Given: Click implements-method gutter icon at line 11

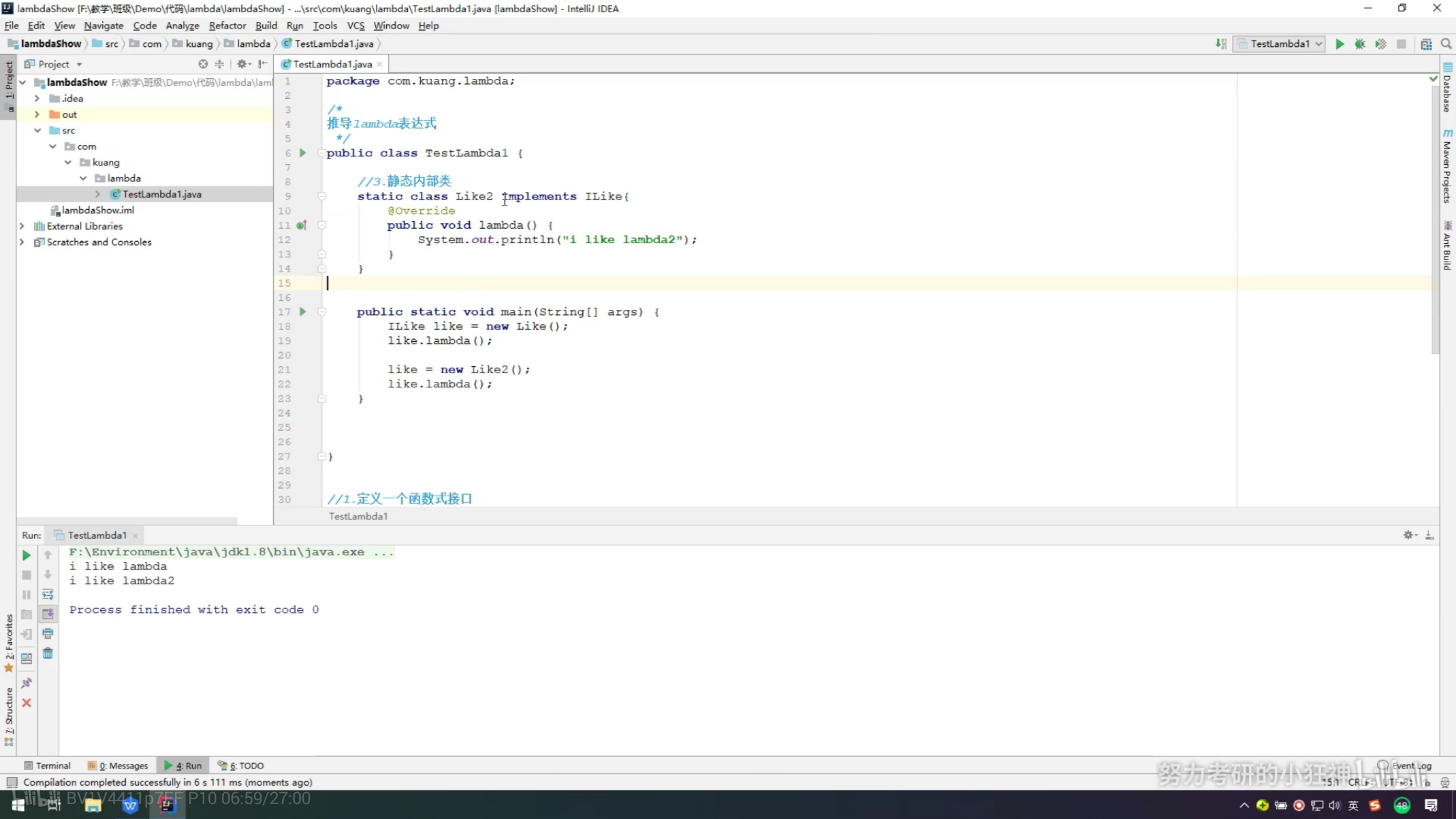Looking at the screenshot, I should 301,225.
